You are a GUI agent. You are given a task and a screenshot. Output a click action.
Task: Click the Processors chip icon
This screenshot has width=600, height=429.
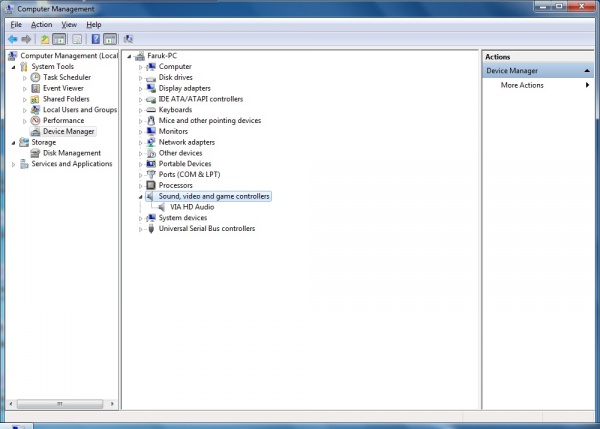point(151,185)
